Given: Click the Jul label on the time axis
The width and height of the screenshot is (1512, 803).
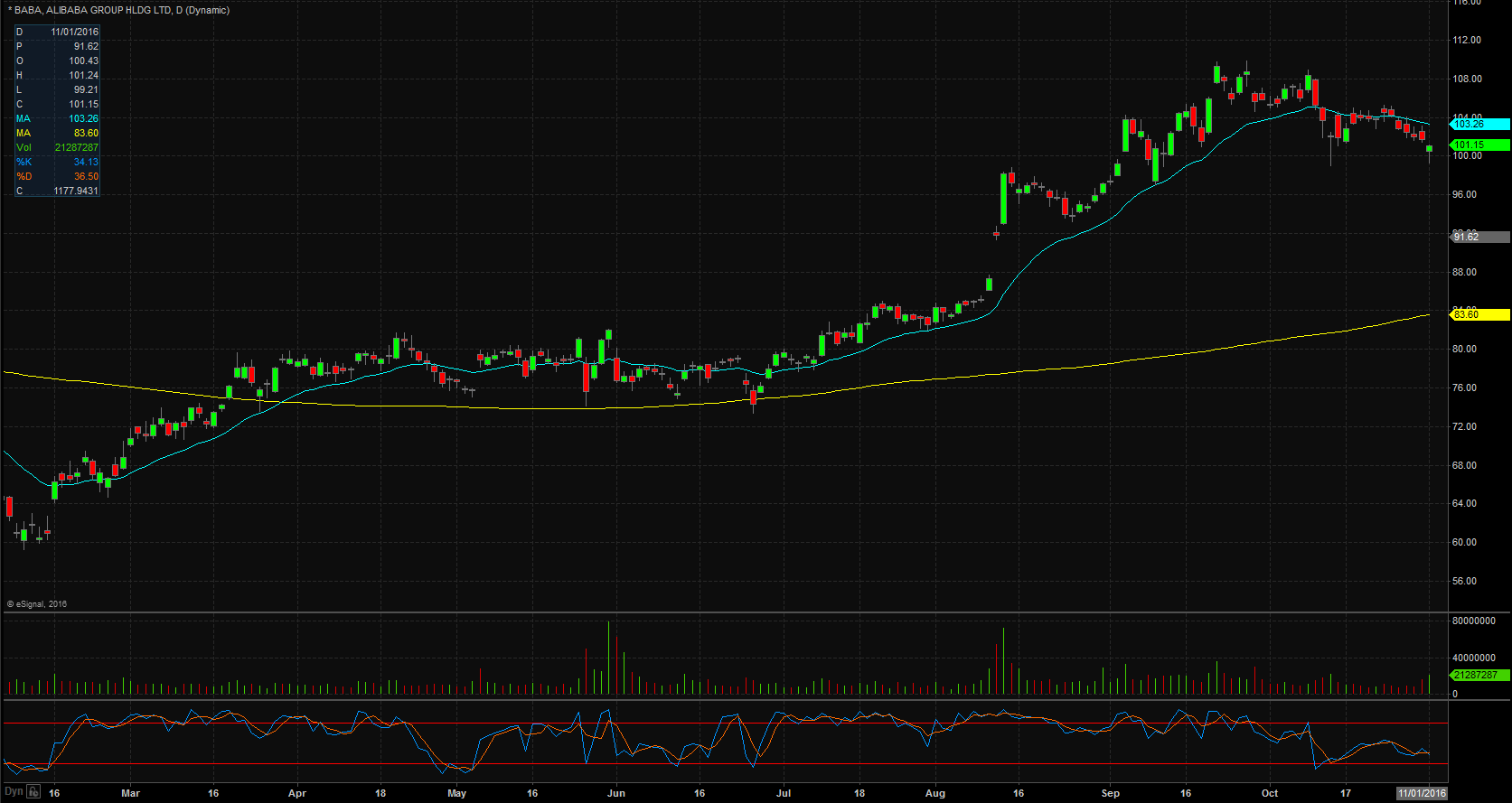Looking at the screenshot, I should (x=784, y=793).
